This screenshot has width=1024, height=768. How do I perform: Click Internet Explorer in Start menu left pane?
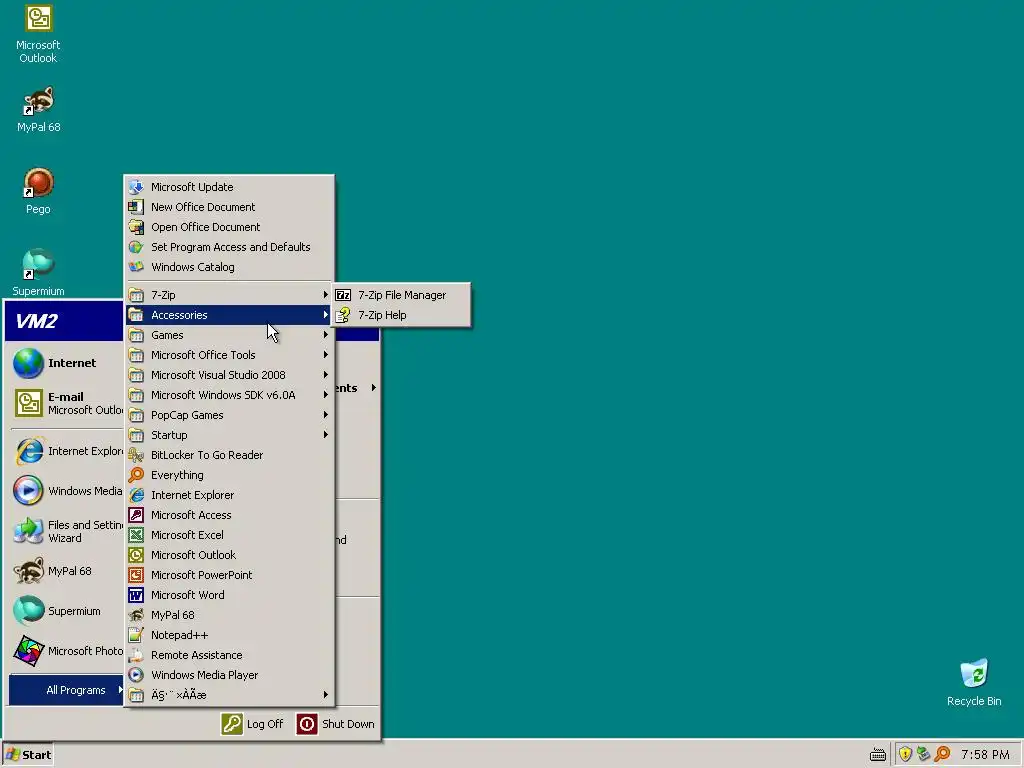tap(67, 451)
